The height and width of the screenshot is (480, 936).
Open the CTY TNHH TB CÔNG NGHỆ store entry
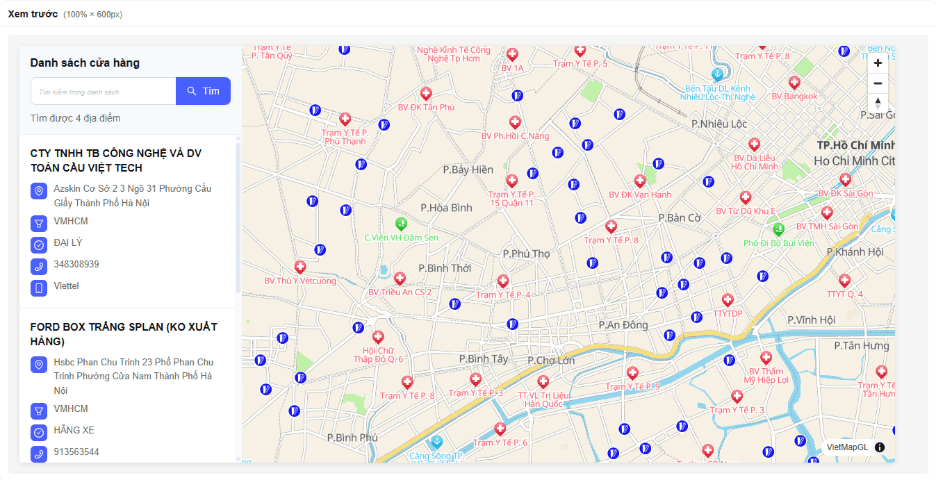point(116,161)
